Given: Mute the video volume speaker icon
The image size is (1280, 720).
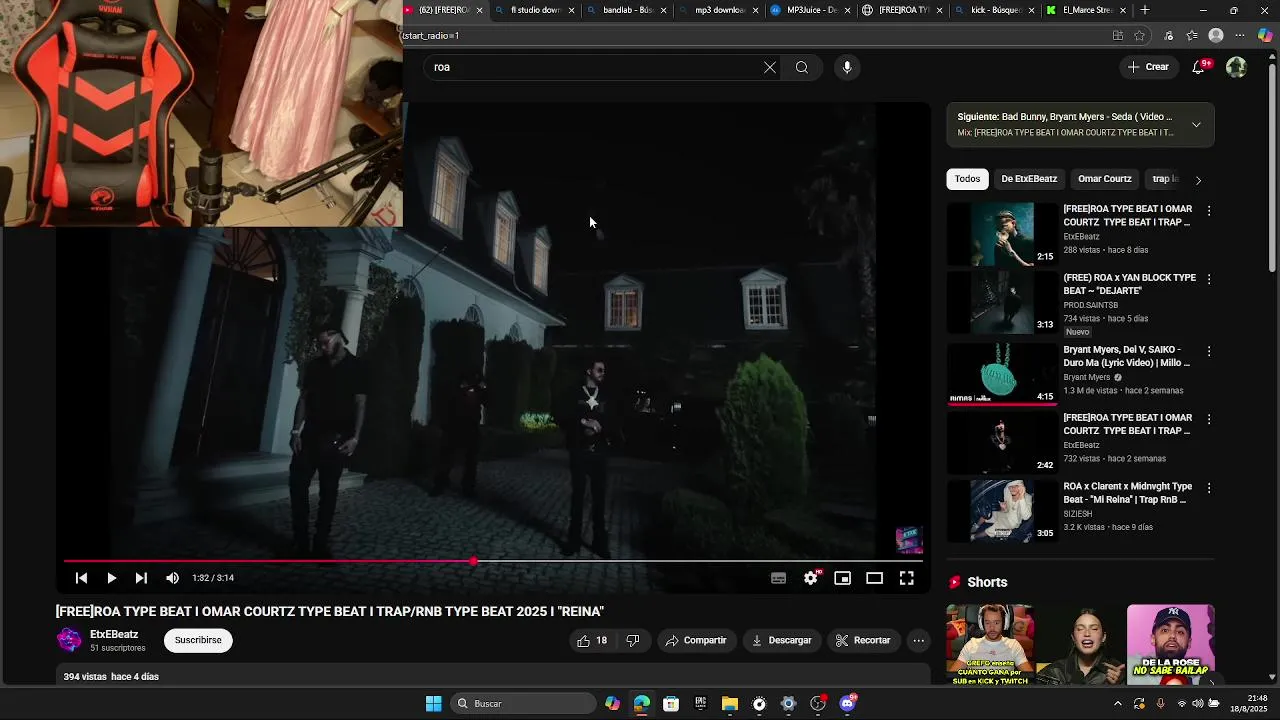Looking at the screenshot, I should (172, 578).
